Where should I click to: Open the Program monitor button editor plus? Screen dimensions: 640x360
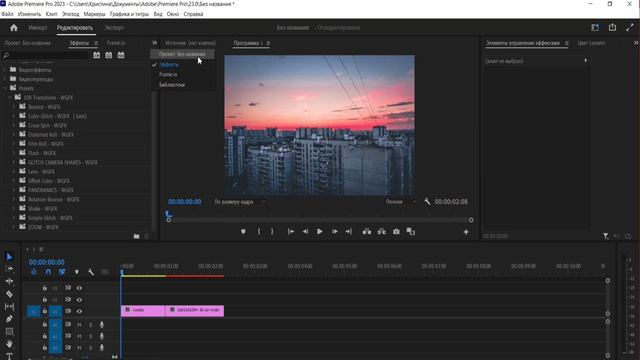[x=466, y=232]
